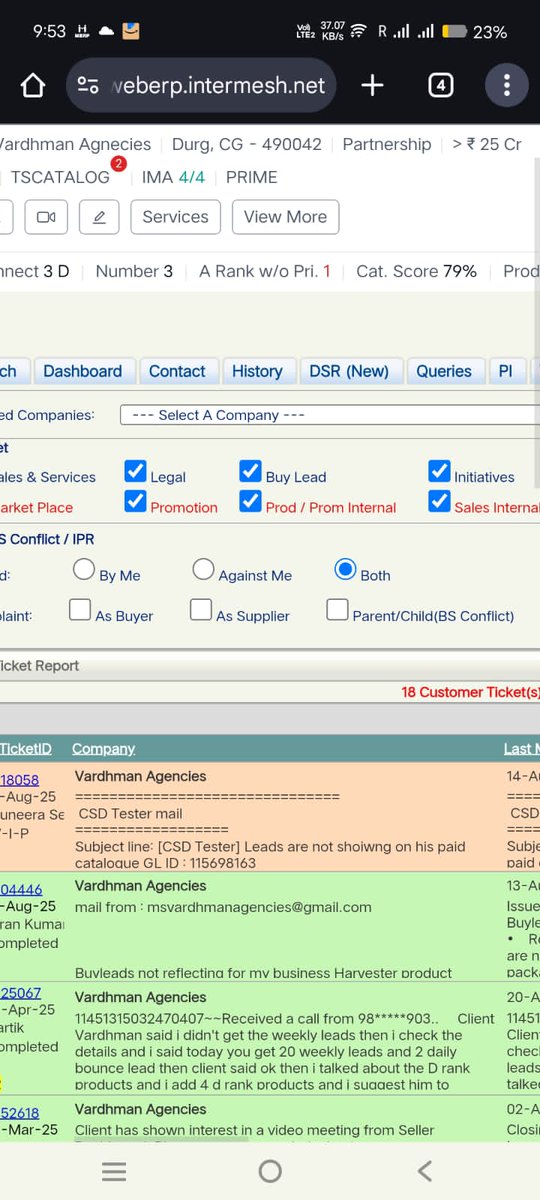540x1200 pixels.
Task: Open ticket ID ending 04446
Action: (x=22, y=889)
